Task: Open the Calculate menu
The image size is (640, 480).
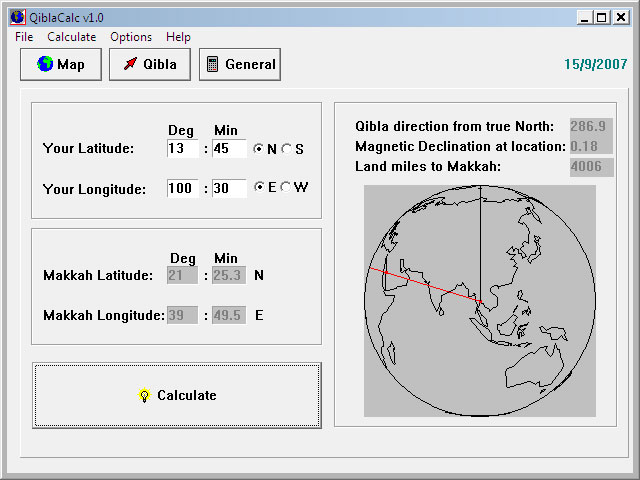Action: tap(71, 37)
